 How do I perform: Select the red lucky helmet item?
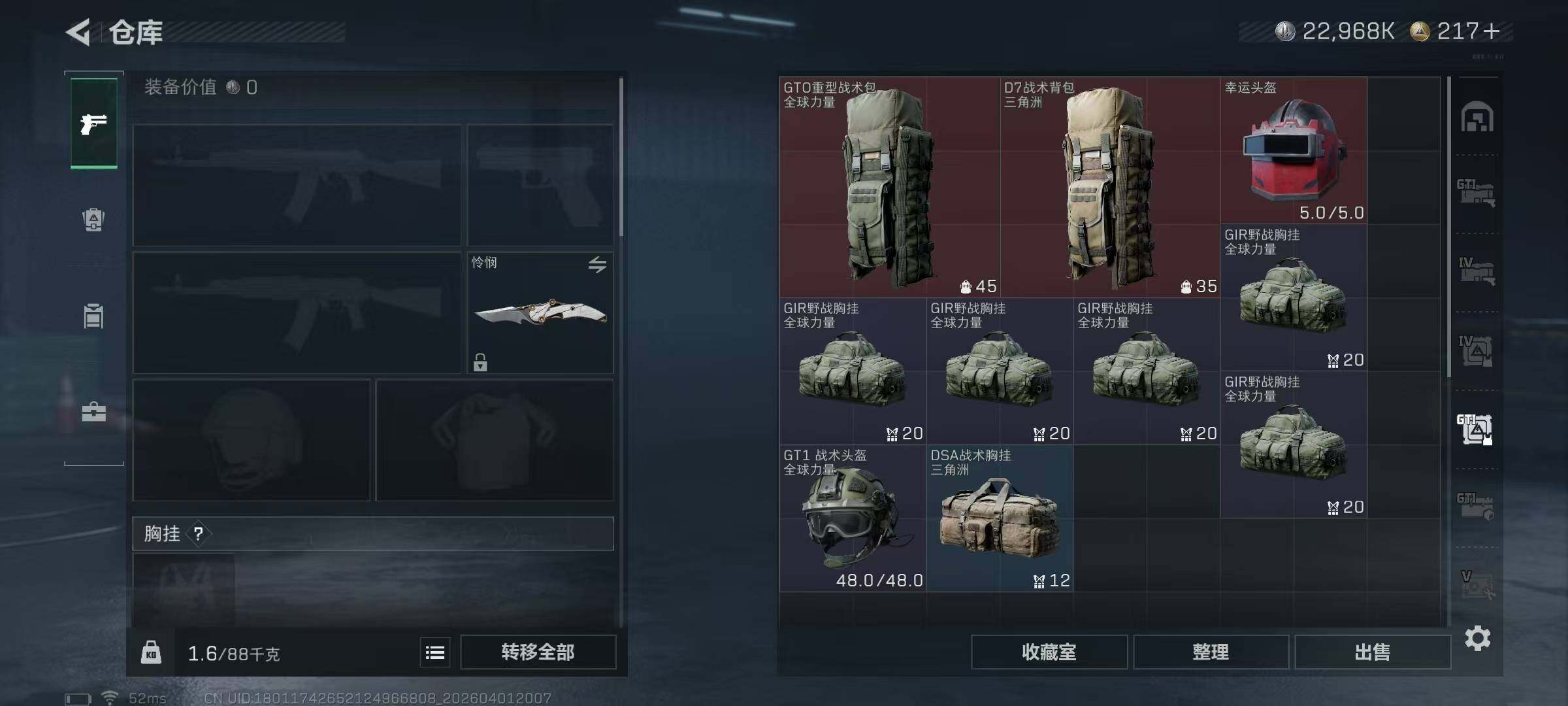click(1294, 151)
